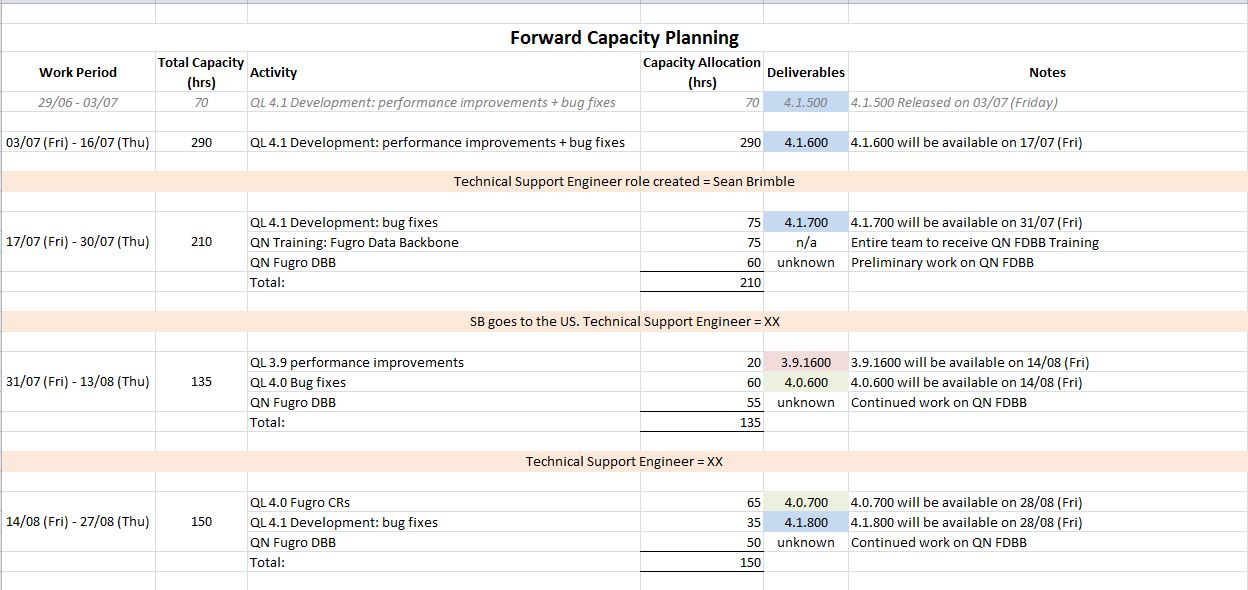Click the "17/07 (Fri) - 30/07 (Thu)" work period cell
Image resolution: width=1248 pixels, height=590 pixels.
[x=78, y=241]
